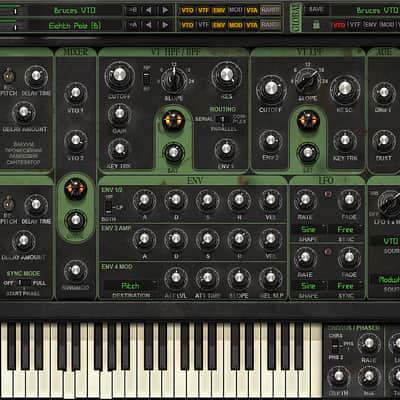This screenshot has width=400, height=400.
Task: Open the VTO source dropdown
Action: 386,241
